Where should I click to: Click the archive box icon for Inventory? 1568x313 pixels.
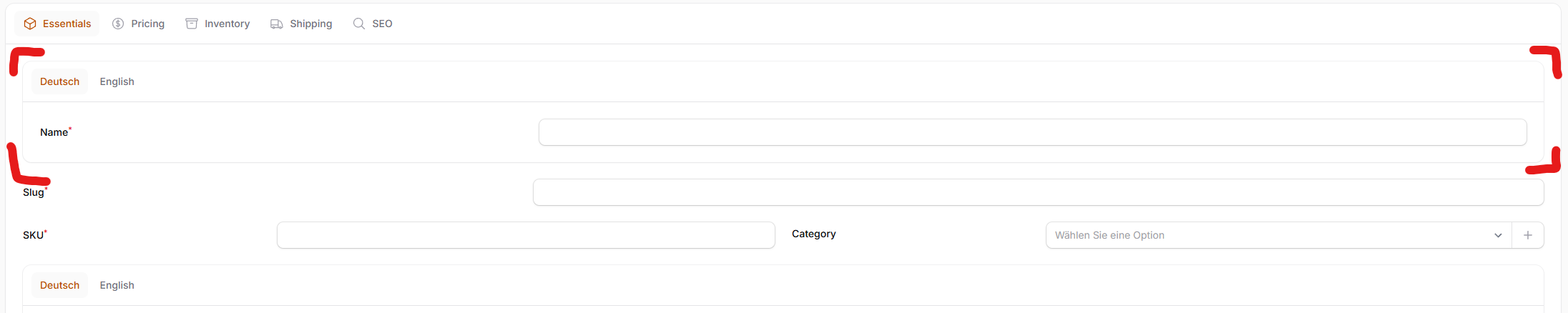(192, 24)
